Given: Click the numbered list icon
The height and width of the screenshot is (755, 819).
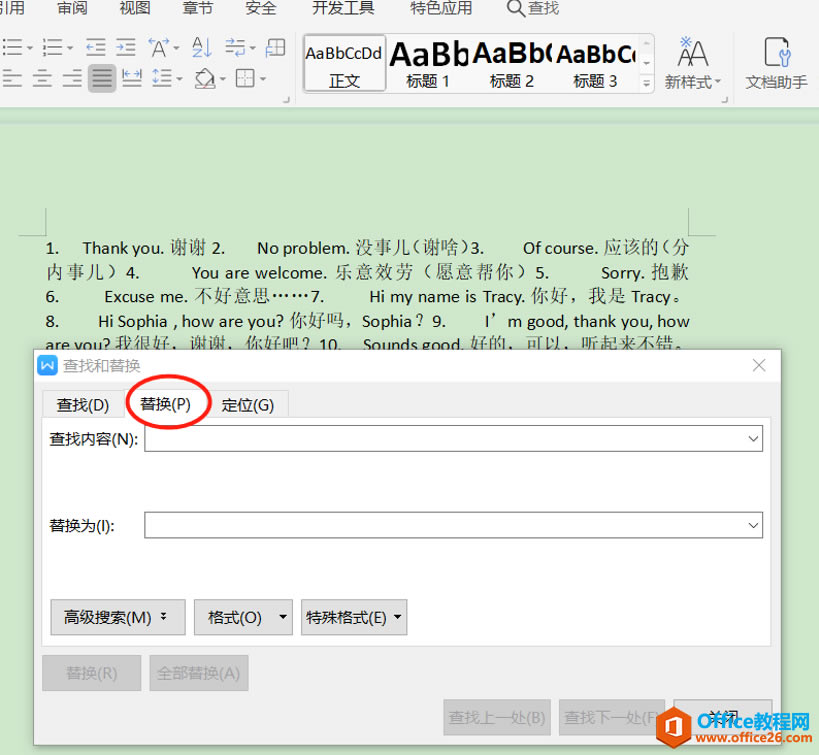Looking at the screenshot, I should point(53,48).
